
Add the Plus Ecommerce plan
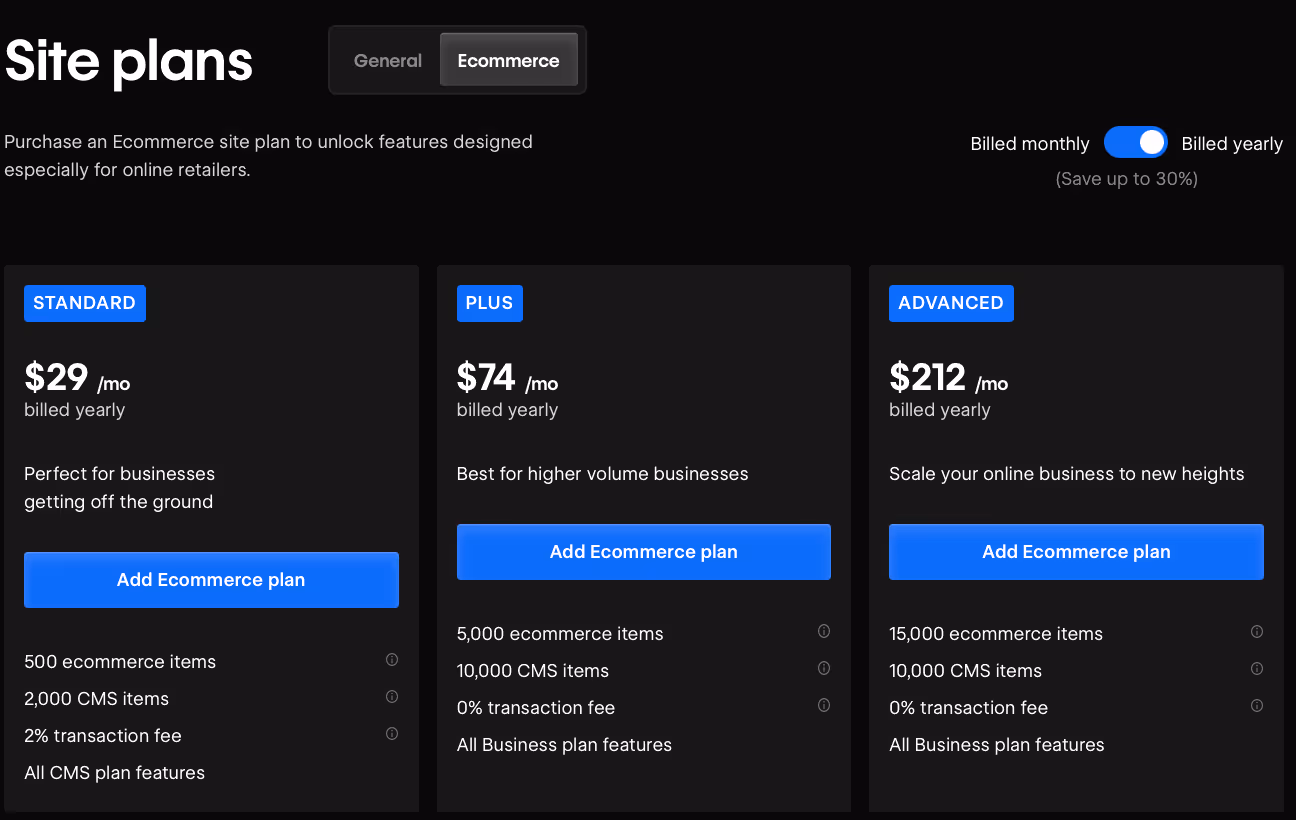click(643, 551)
